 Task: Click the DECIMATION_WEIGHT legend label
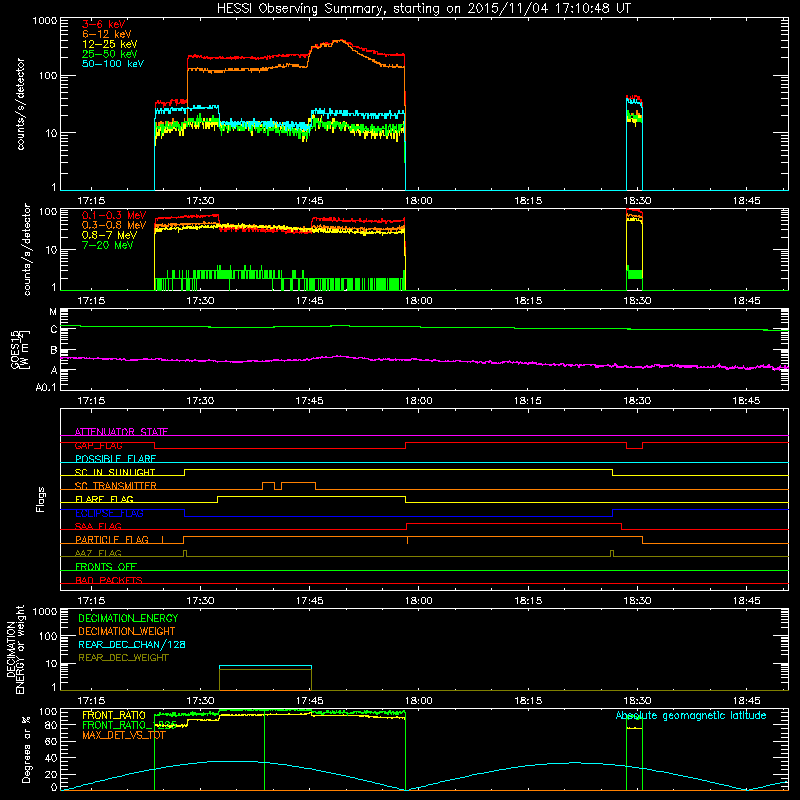coord(127,631)
